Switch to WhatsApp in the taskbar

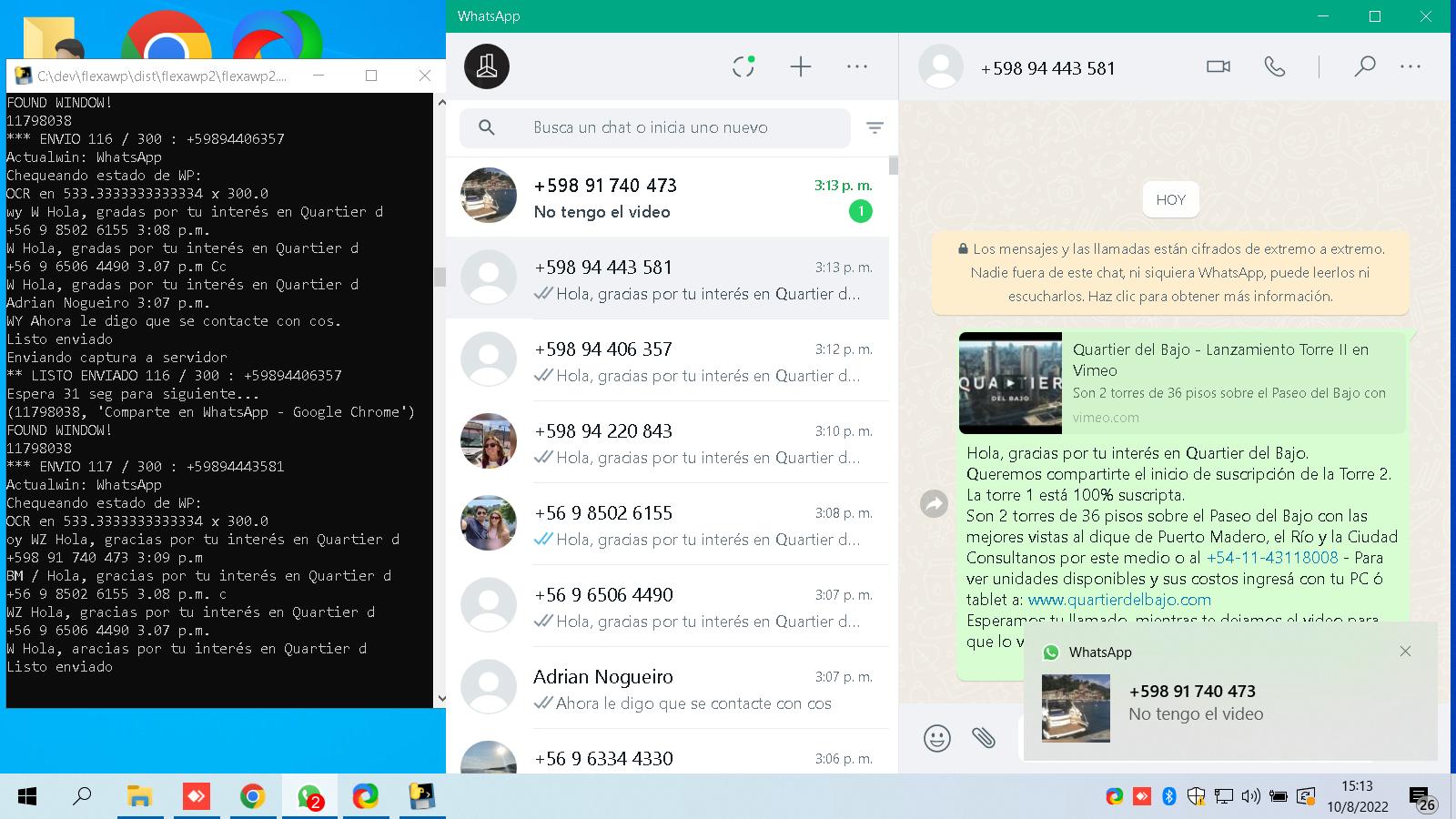[x=309, y=797]
